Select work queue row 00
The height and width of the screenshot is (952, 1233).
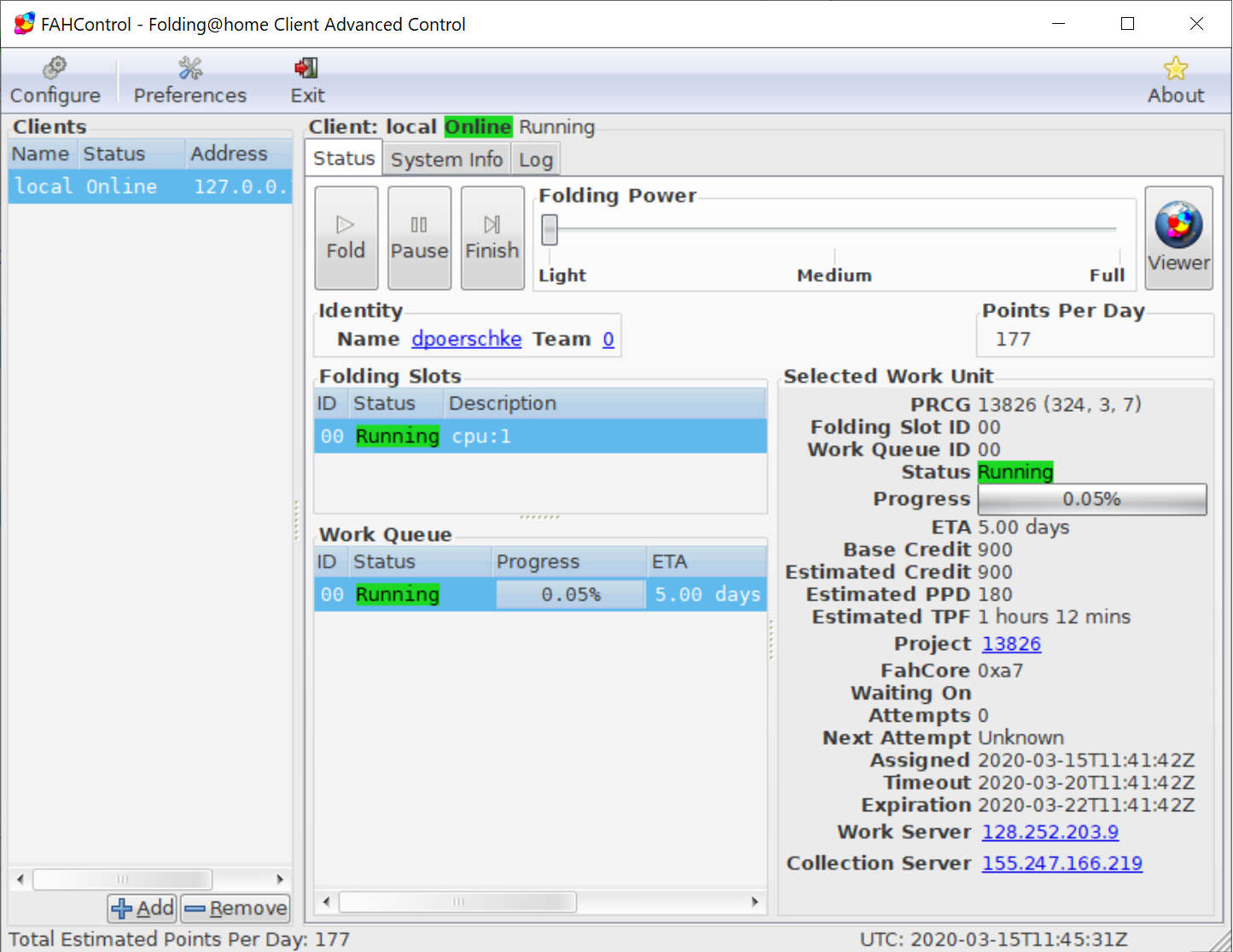[x=540, y=595]
